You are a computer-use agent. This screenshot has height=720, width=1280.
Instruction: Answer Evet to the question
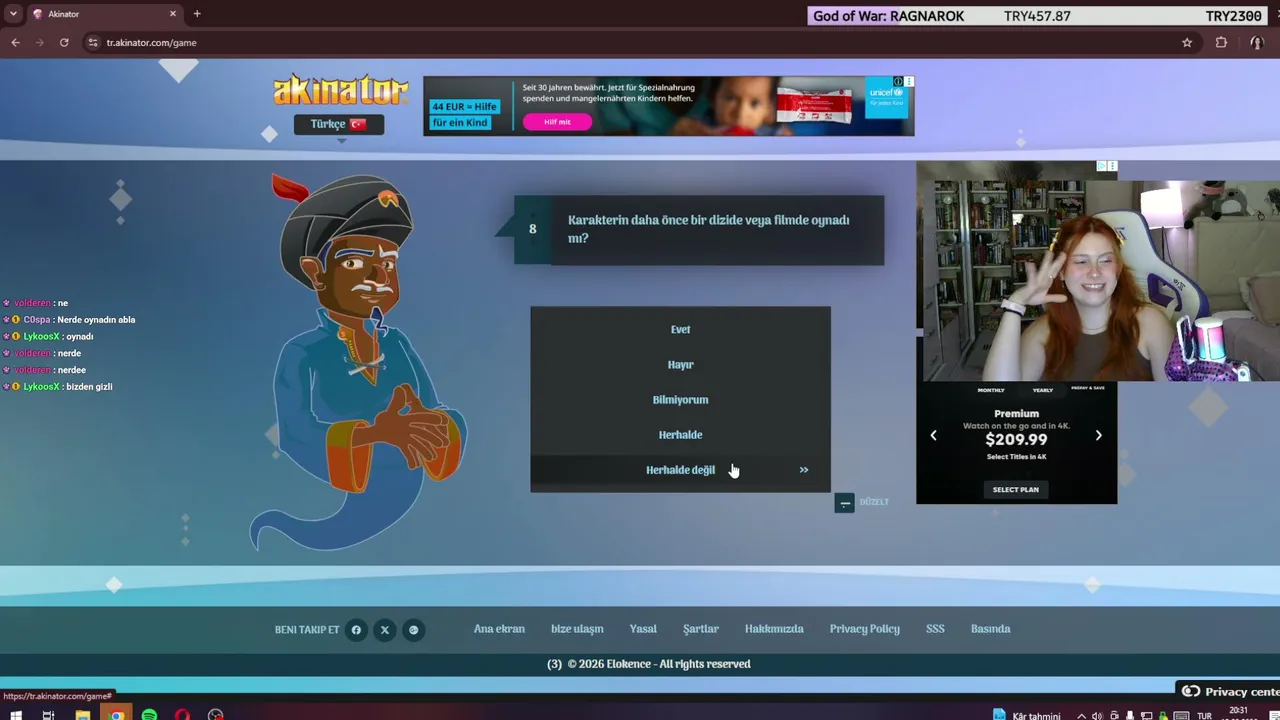pyautogui.click(x=680, y=330)
